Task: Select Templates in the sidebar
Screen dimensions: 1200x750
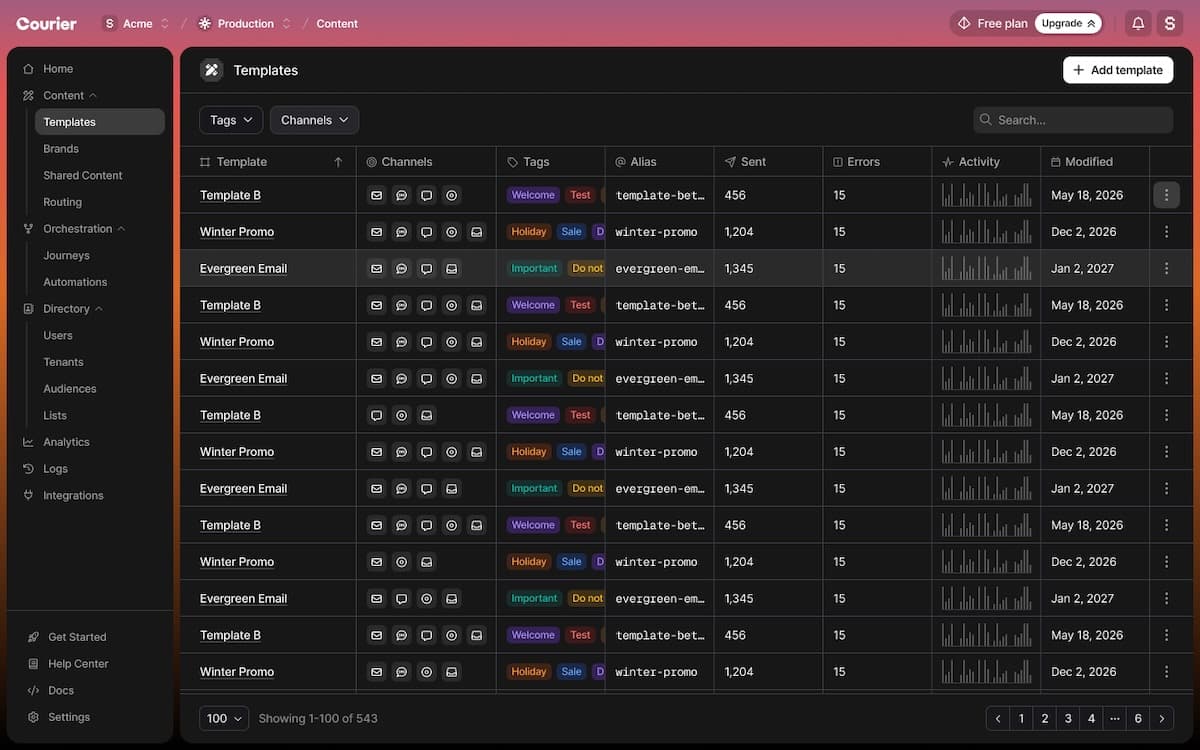Action: 100,122
